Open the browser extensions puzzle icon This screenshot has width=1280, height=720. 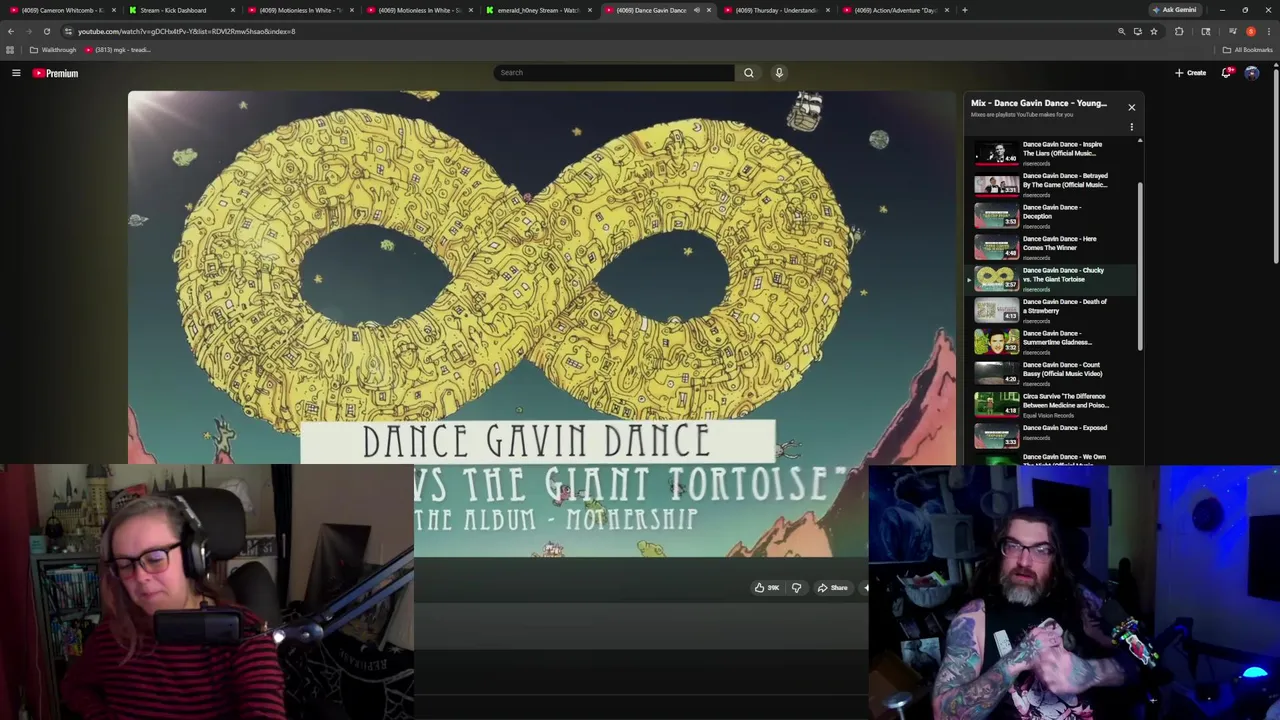click(1178, 31)
